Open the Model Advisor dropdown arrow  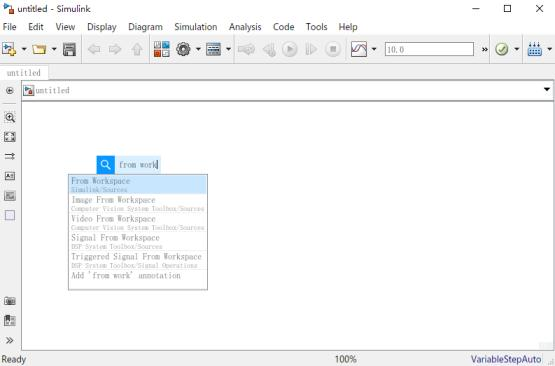pos(517,49)
